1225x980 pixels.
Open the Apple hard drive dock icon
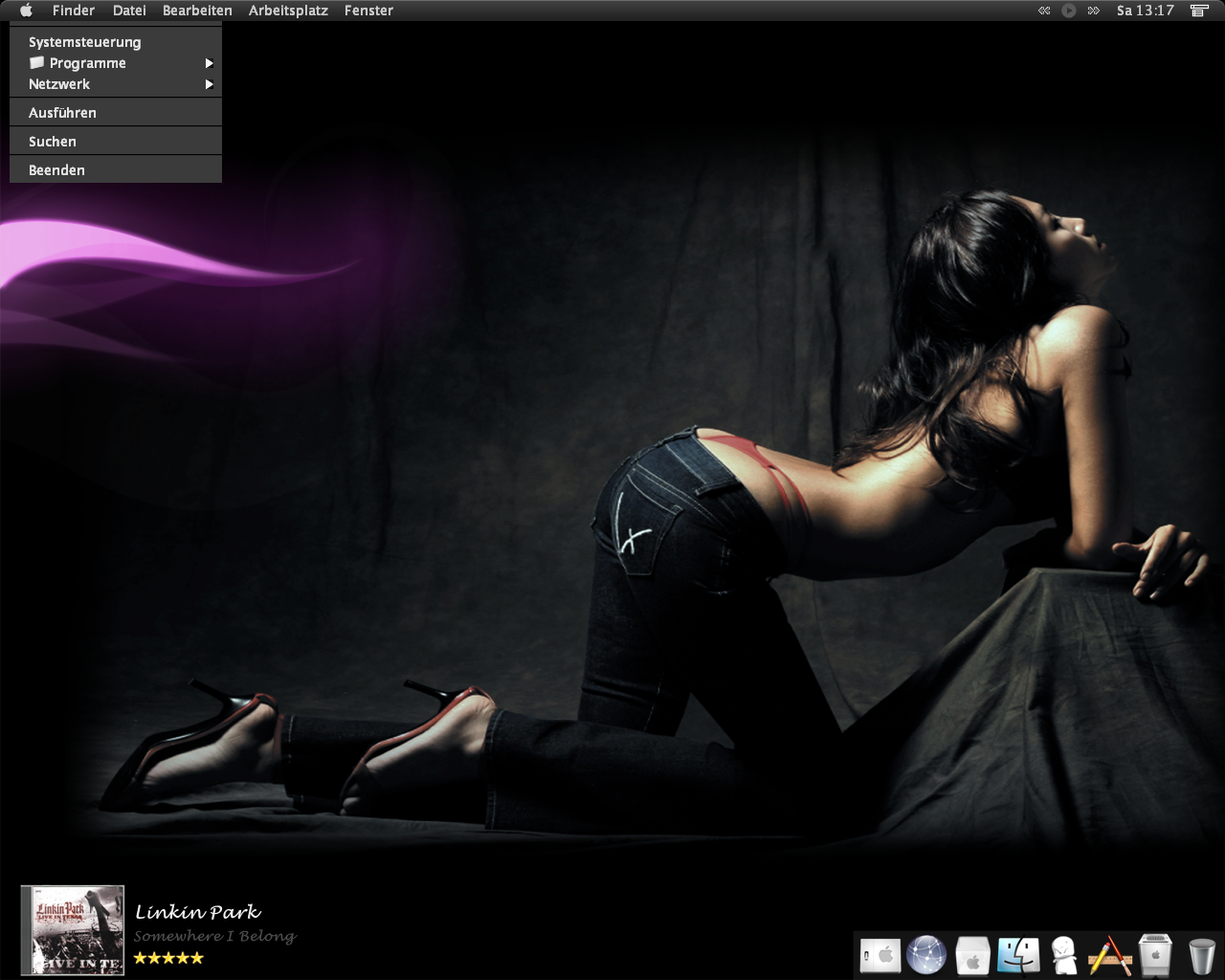pos(880,955)
